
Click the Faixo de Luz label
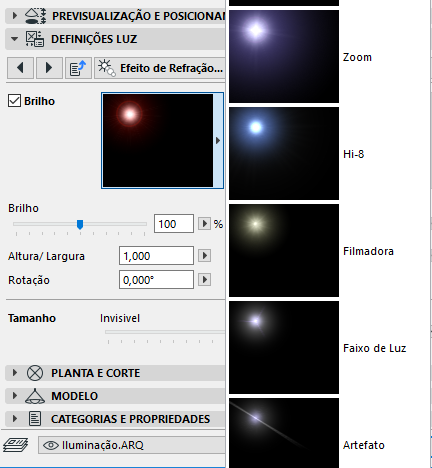click(x=375, y=348)
